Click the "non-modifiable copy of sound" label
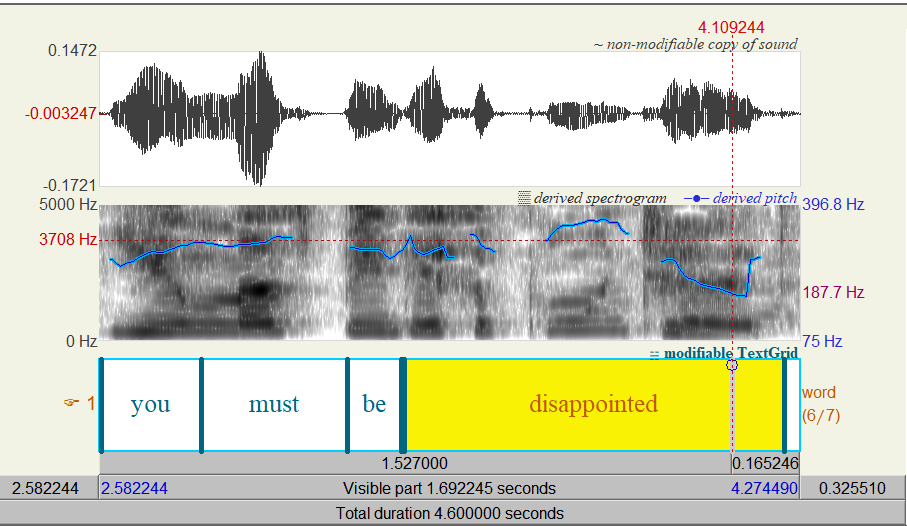 click(695, 45)
